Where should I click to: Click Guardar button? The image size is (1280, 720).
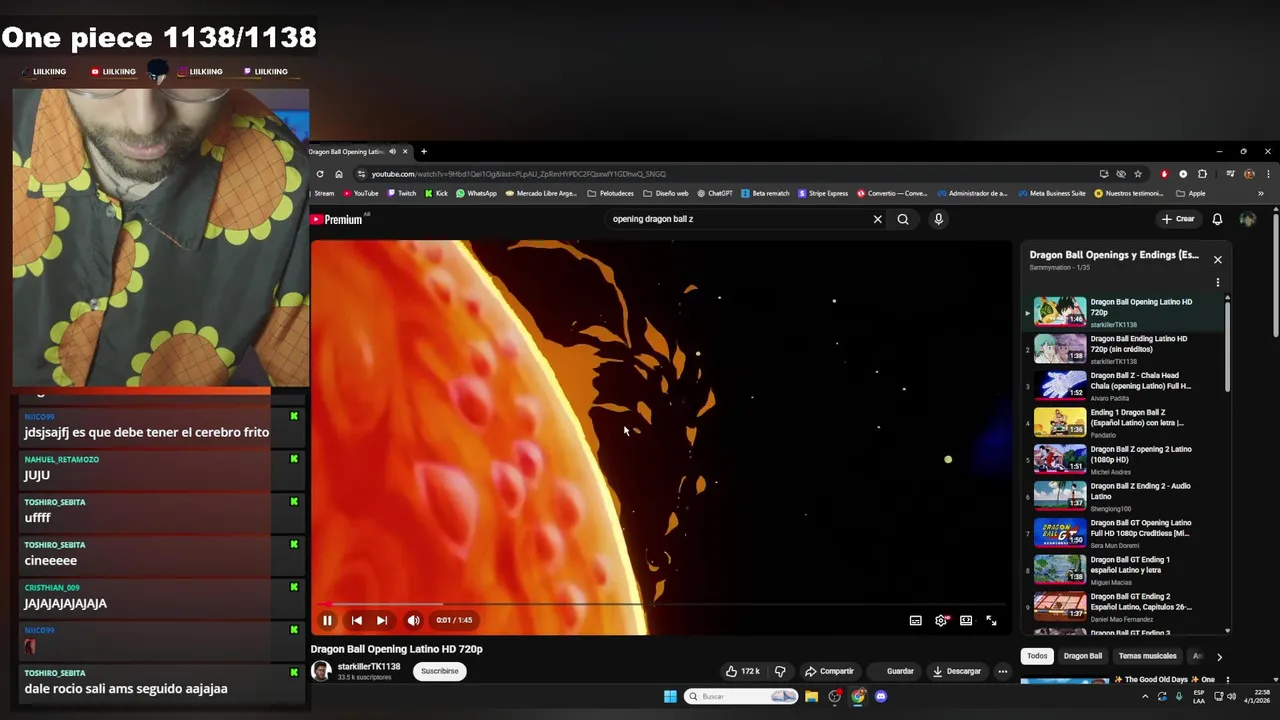pyautogui.click(x=892, y=671)
